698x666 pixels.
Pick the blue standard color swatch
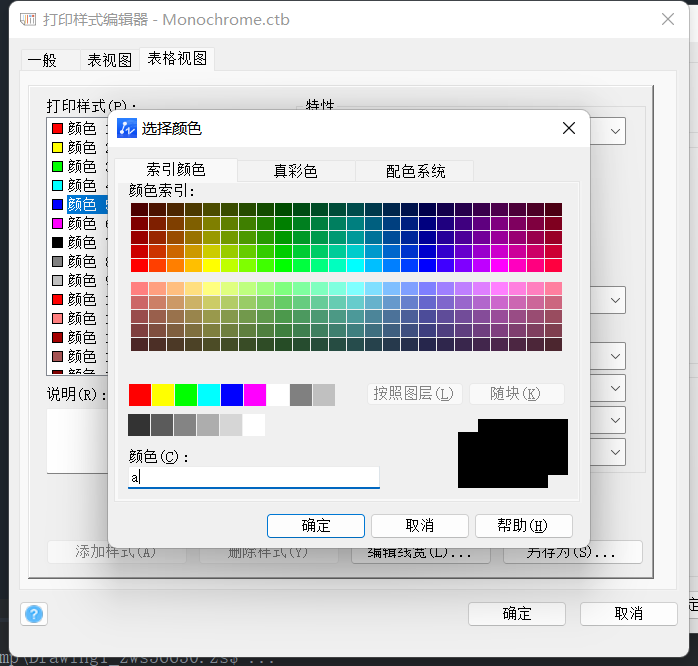coord(232,395)
